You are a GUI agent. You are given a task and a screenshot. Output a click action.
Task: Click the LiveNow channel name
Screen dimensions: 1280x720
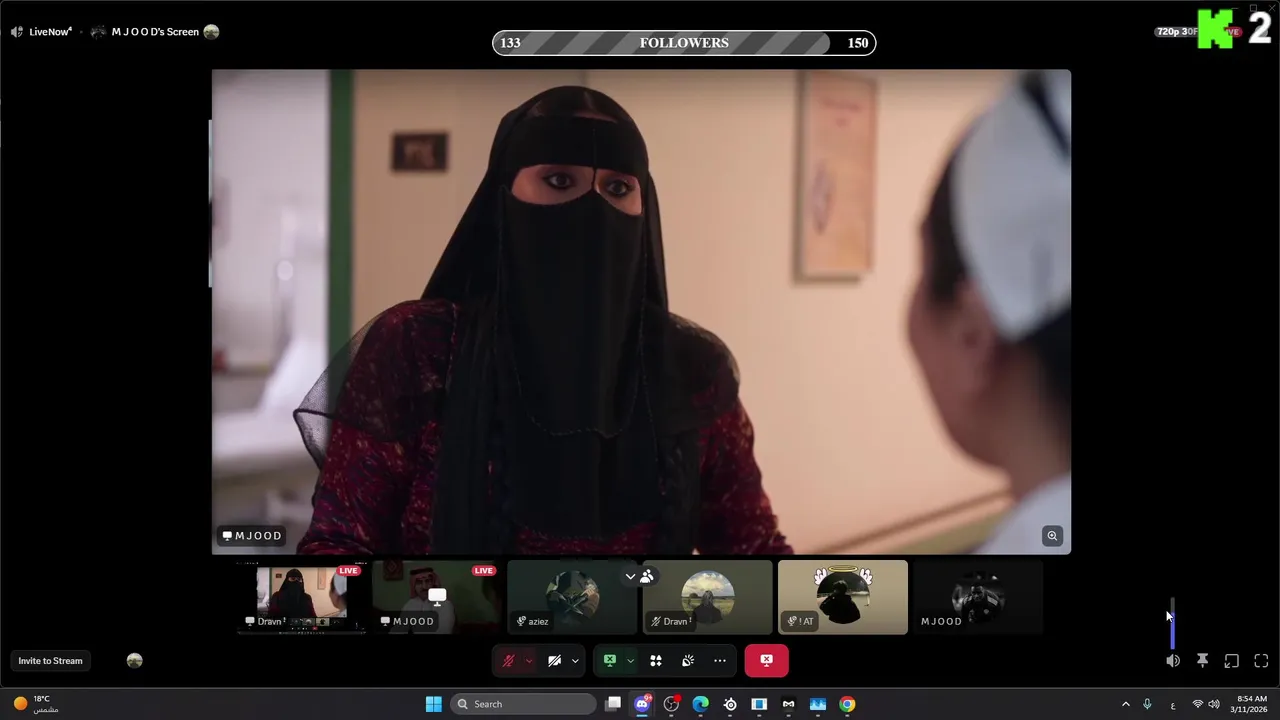tap(50, 32)
